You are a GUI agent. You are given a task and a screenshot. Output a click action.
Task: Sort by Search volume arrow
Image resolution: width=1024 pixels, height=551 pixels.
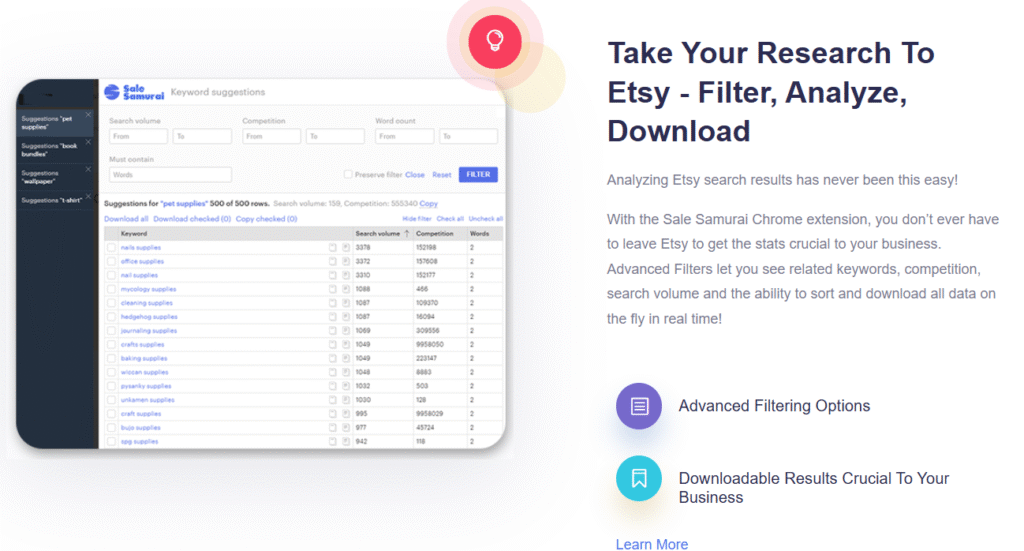tap(407, 233)
